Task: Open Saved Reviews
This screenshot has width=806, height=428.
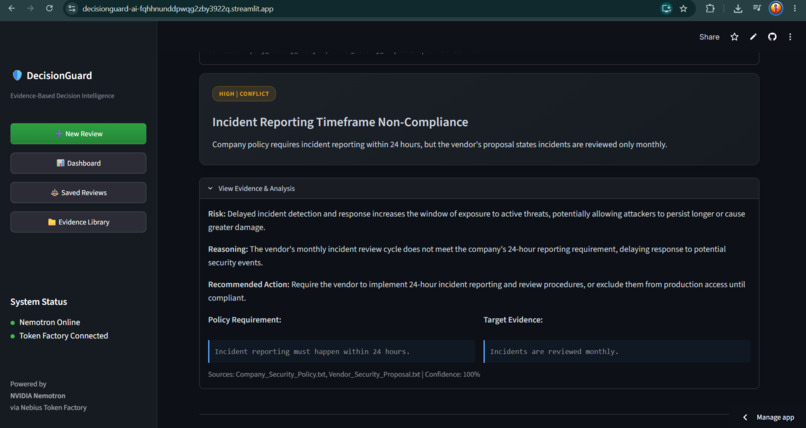Action: coord(78,193)
